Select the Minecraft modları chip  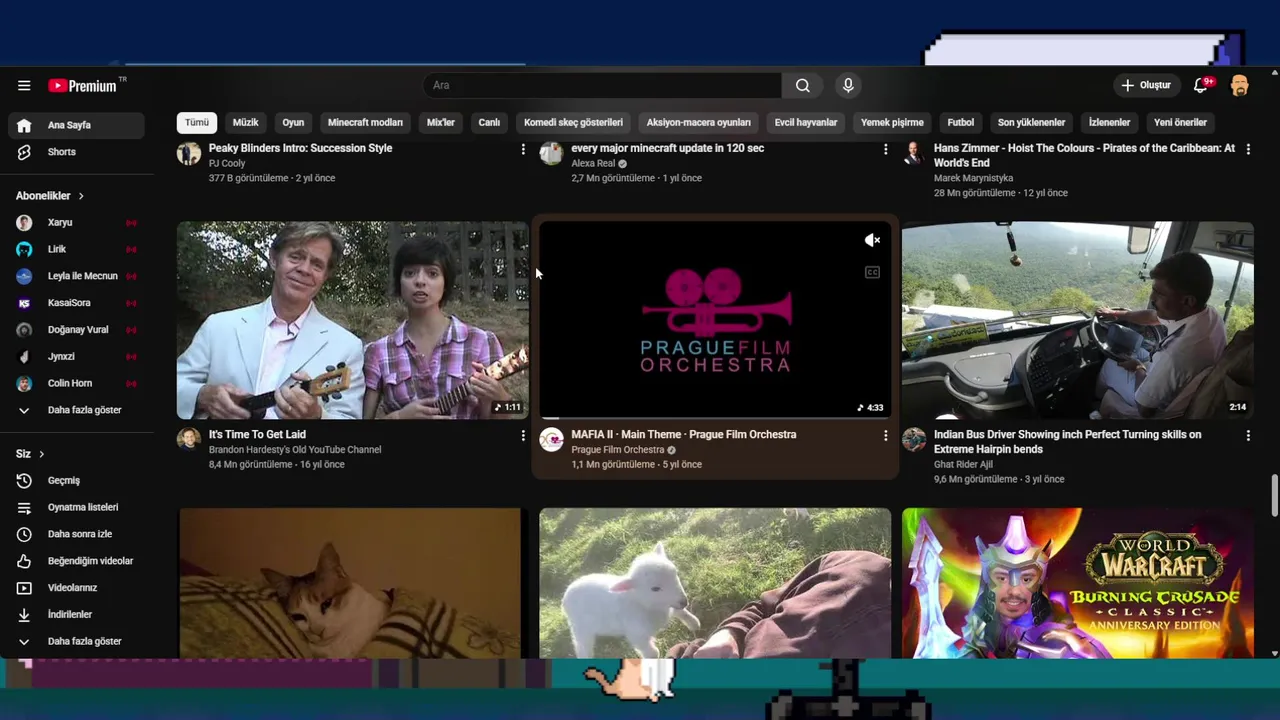[x=365, y=123]
